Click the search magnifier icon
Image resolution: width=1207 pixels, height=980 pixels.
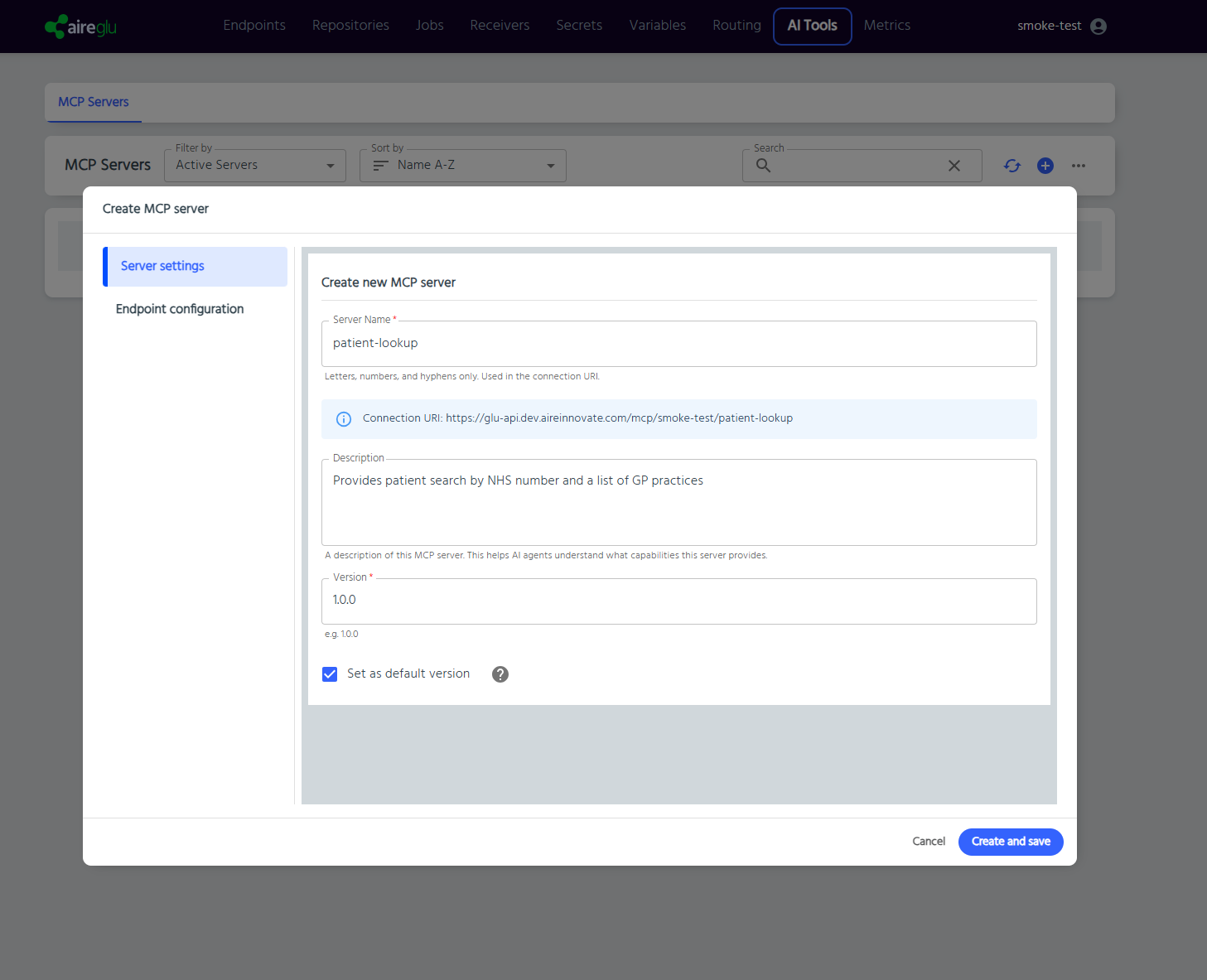[763, 166]
